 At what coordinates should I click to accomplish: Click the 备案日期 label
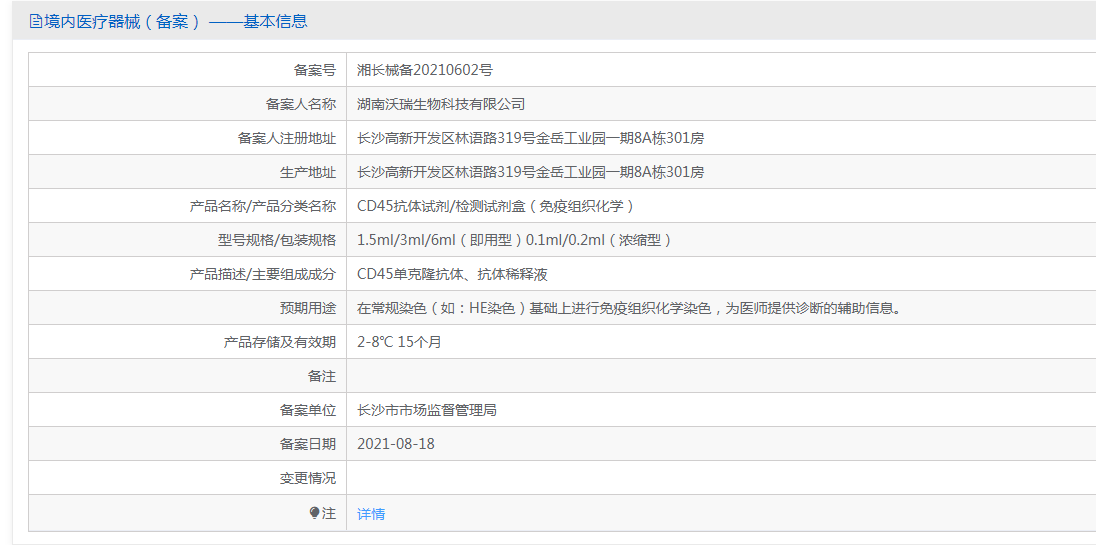pos(308,444)
